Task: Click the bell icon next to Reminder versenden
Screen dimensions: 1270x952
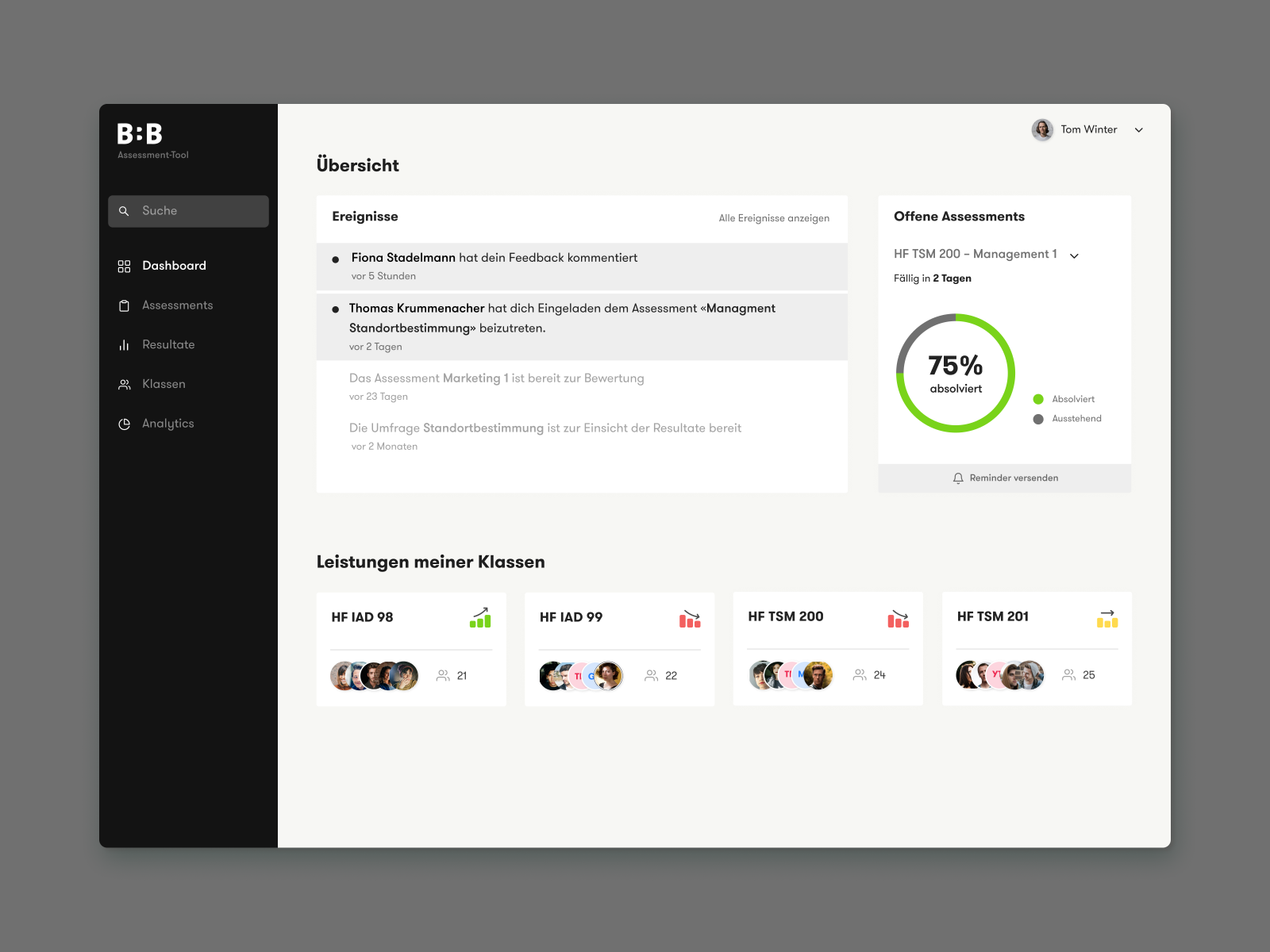Action: [957, 478]
